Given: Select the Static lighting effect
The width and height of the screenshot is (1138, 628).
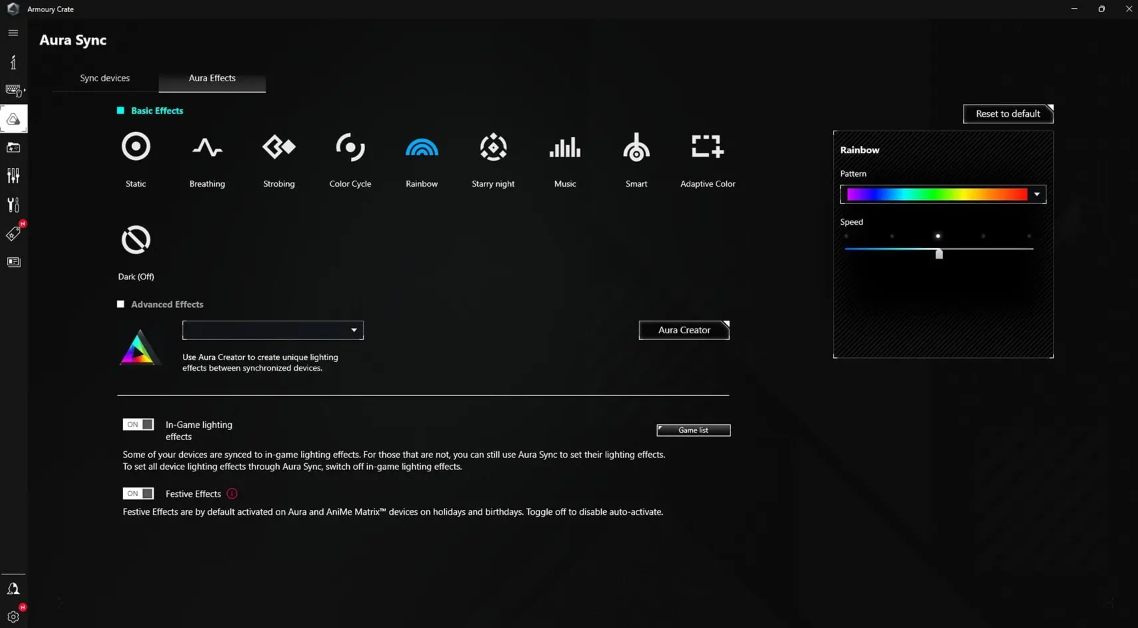Looking at the screenshot, I should (136, 148).
